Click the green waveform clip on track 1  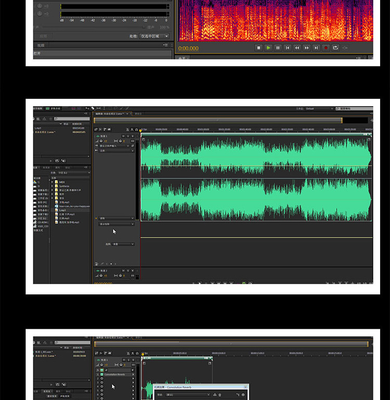(256, 177)
